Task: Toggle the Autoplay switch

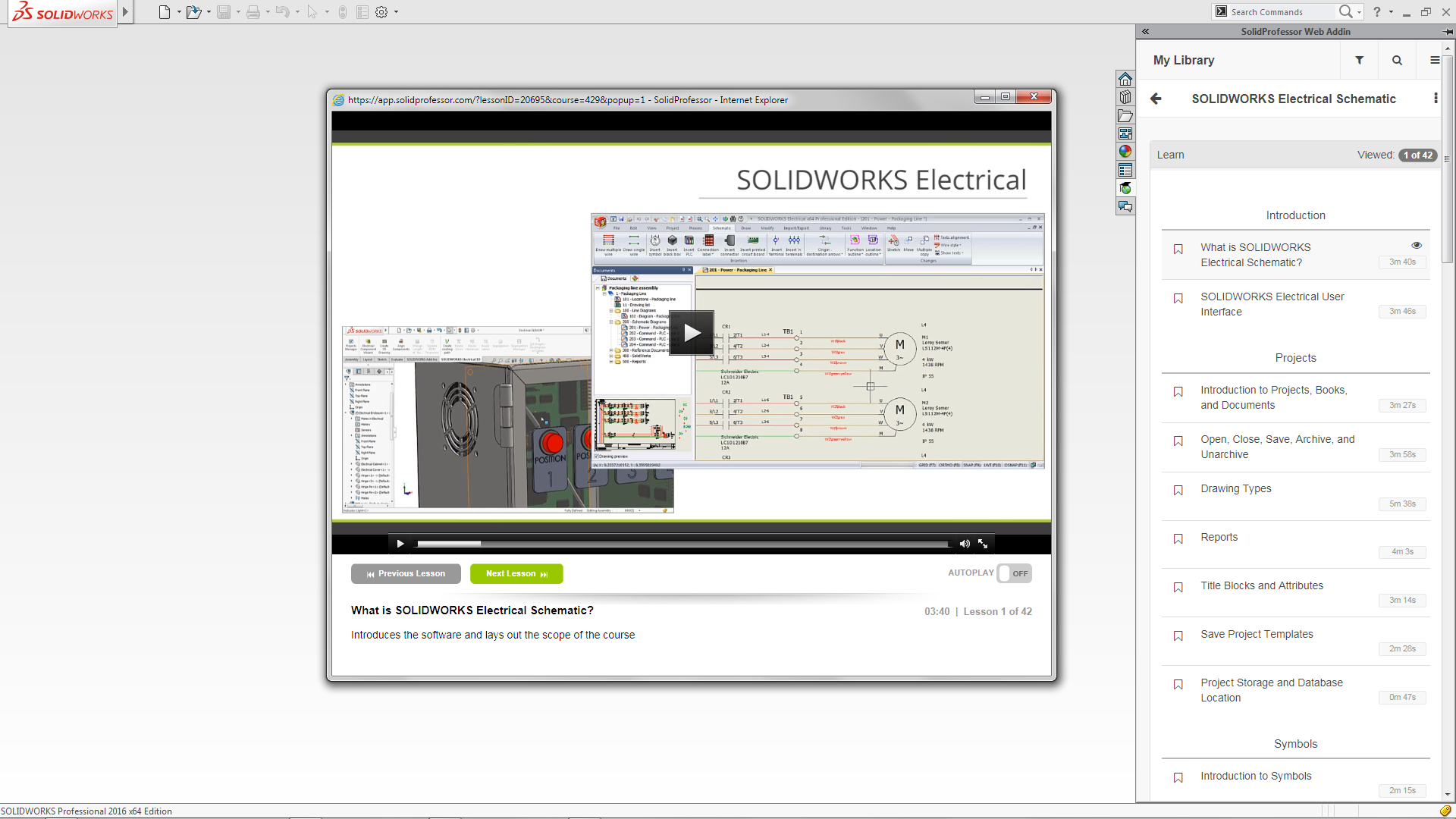Action: click(x=1014, y=573)
